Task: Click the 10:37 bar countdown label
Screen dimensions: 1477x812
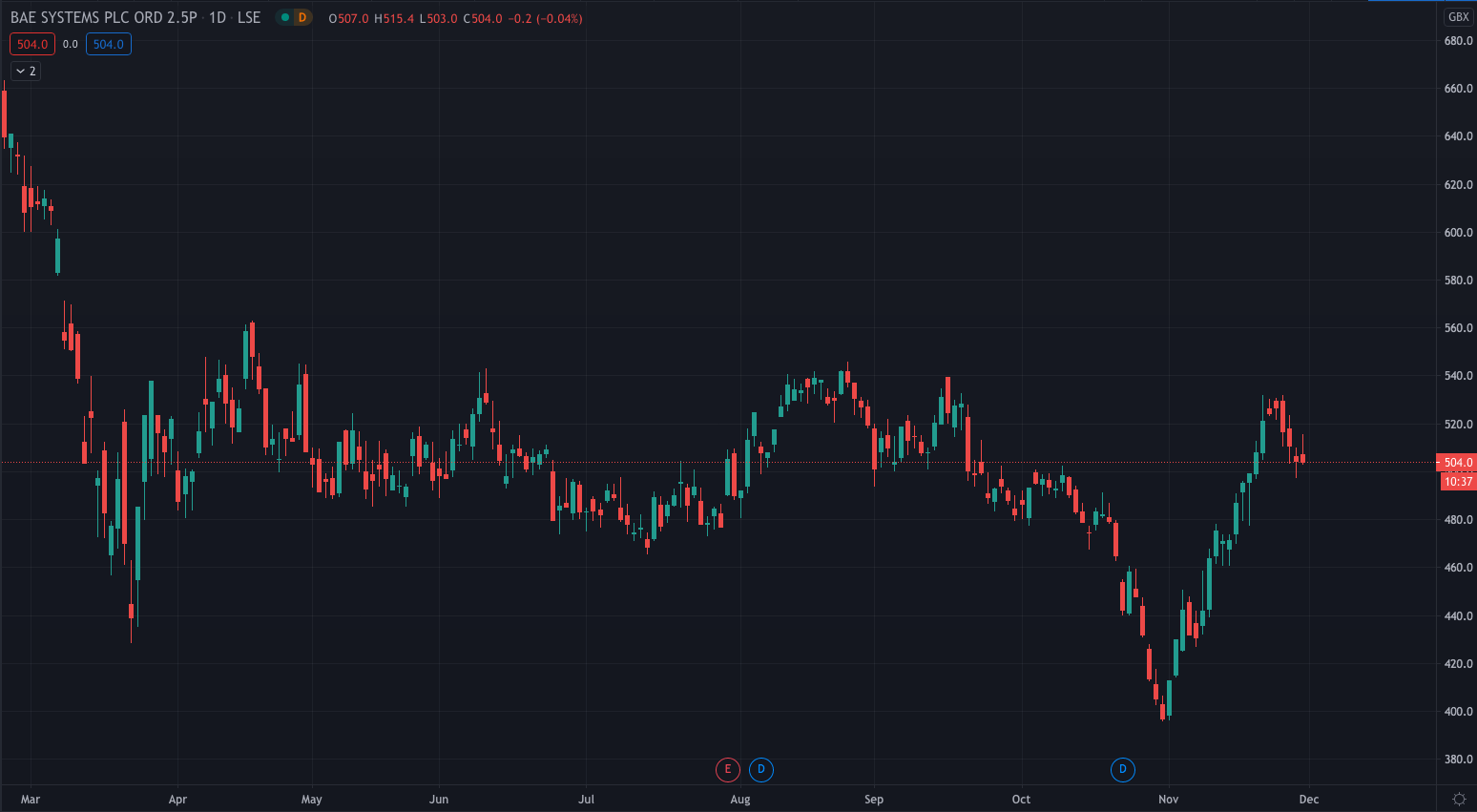Action: coord(1457,482)
